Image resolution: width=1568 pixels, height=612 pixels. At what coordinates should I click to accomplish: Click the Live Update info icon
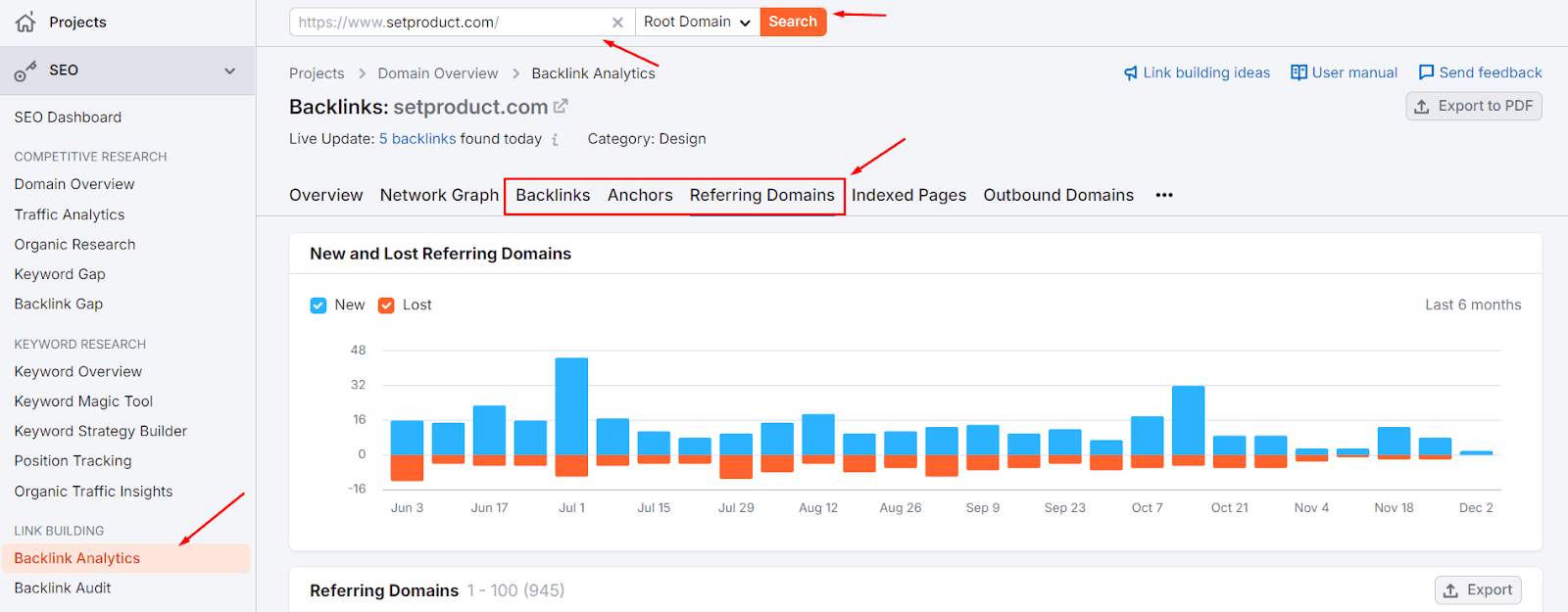555,140
